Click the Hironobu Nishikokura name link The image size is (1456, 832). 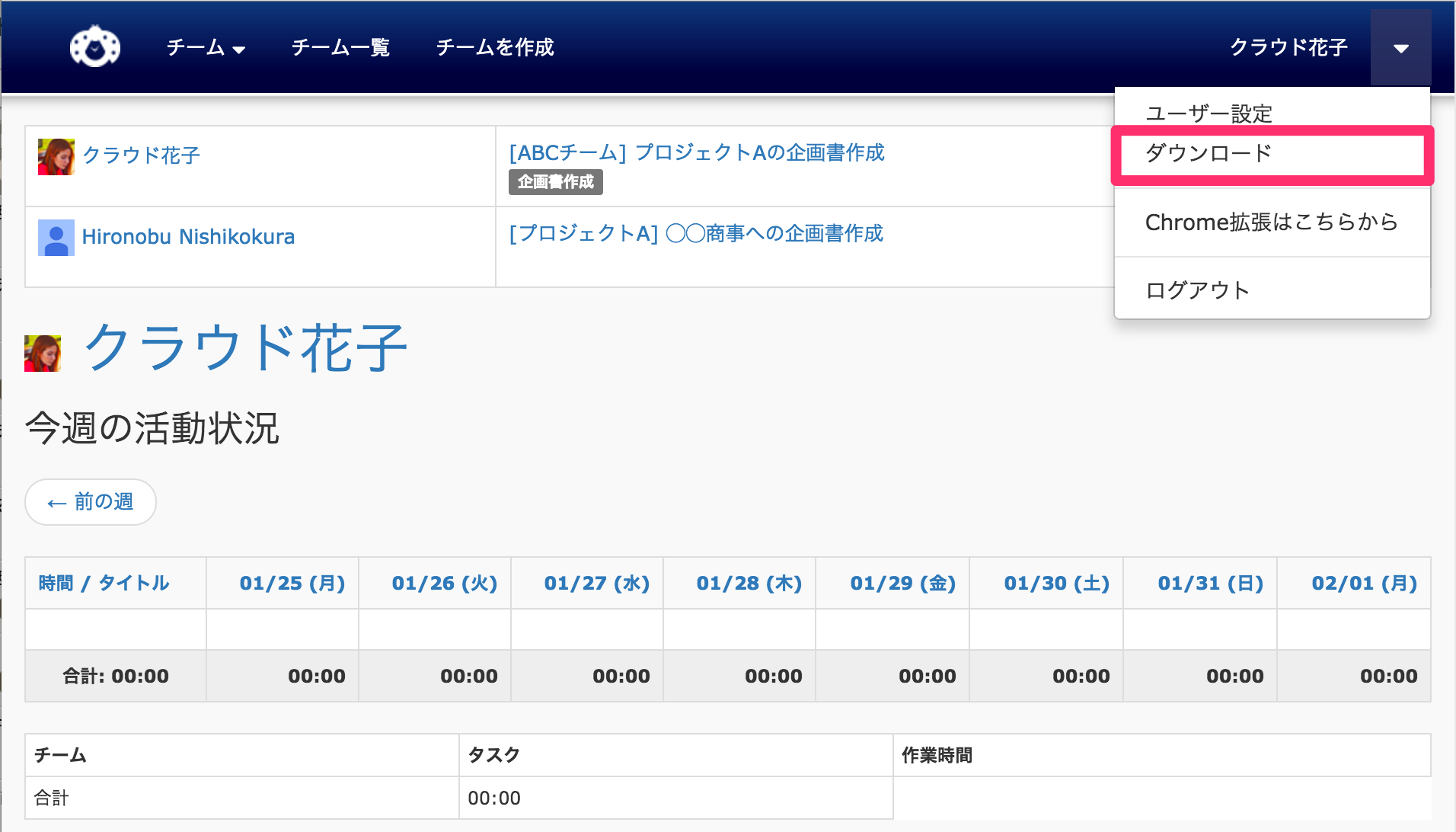(x=188, y=237)
